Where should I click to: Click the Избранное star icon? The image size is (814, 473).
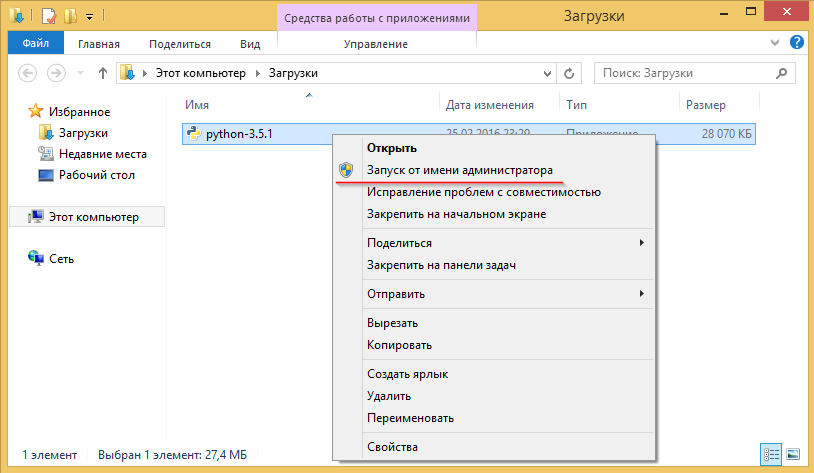click(x=35, y=111)
